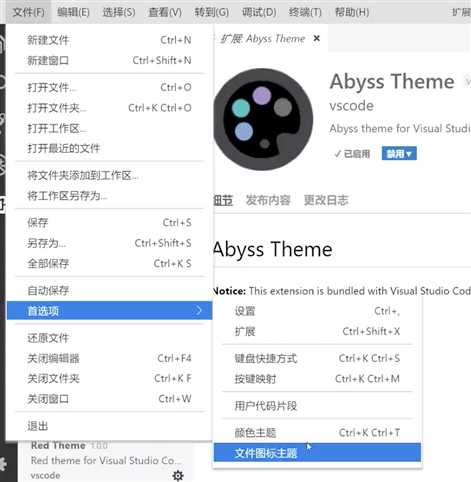Click the Red Theme extension entry
The height and width of the screenshot is (482, 471).
[x=107, y=461]
